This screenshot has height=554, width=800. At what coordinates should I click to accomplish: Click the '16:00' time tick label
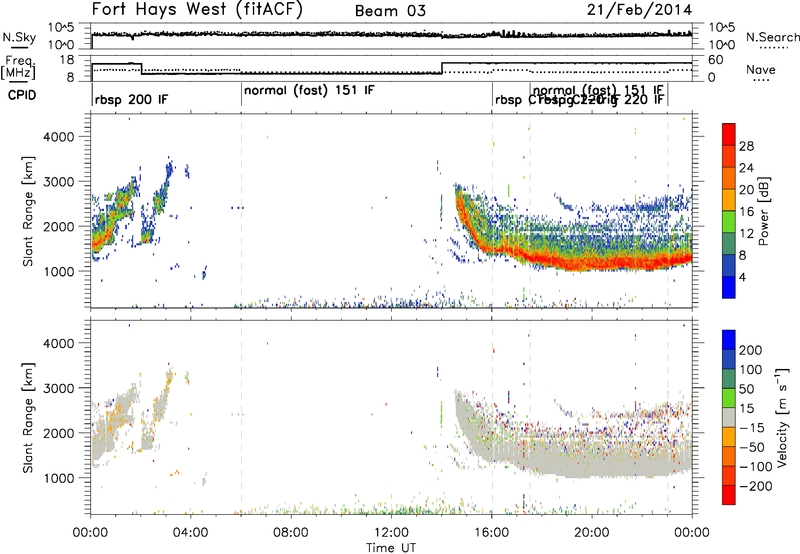[x=491, y=532]
